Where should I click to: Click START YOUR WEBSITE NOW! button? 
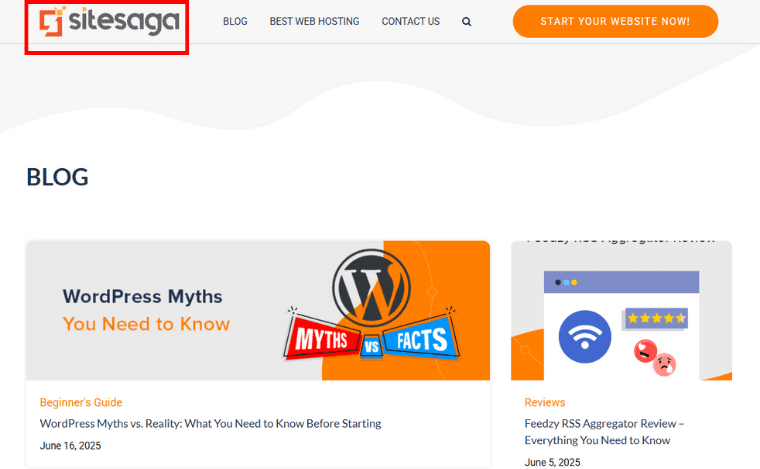point(615,21)
